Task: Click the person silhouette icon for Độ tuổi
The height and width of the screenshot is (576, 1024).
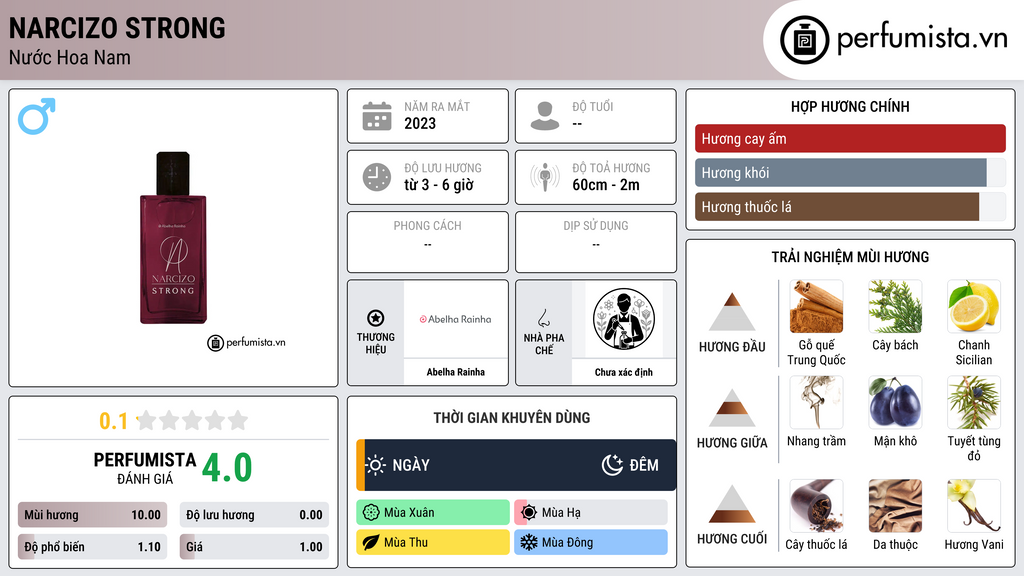Action: click(x=545, y=116)
